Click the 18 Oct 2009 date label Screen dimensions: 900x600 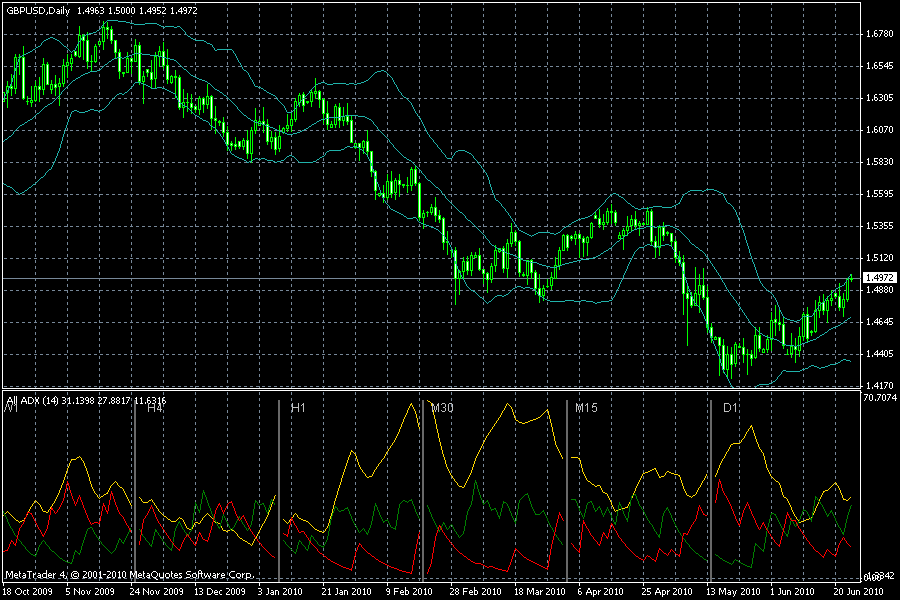28,591
